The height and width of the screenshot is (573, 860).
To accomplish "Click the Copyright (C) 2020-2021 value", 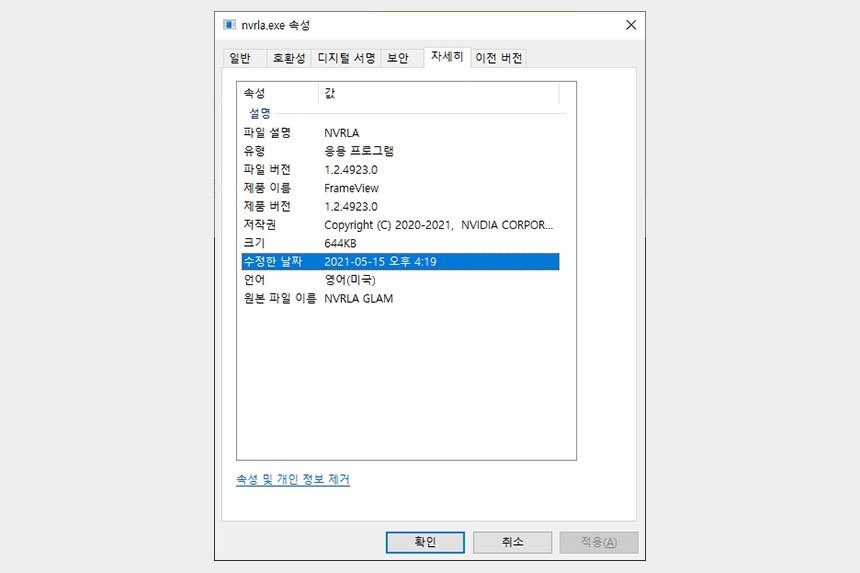I will click(x=439, y=225).
